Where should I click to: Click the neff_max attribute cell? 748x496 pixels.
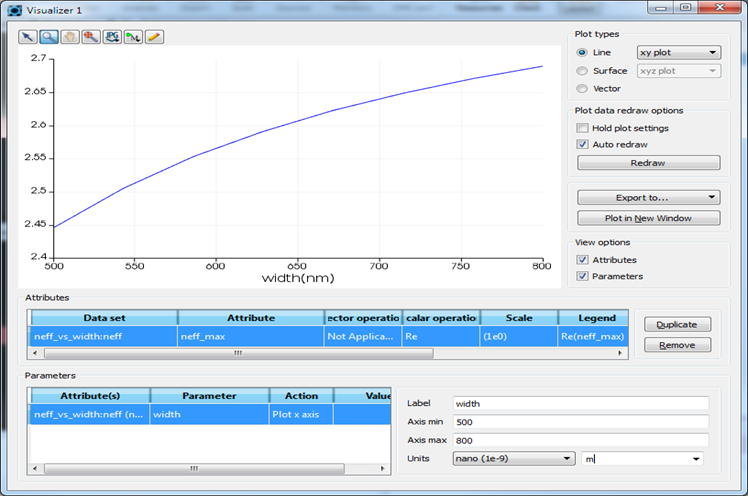[x=251, y=336]
